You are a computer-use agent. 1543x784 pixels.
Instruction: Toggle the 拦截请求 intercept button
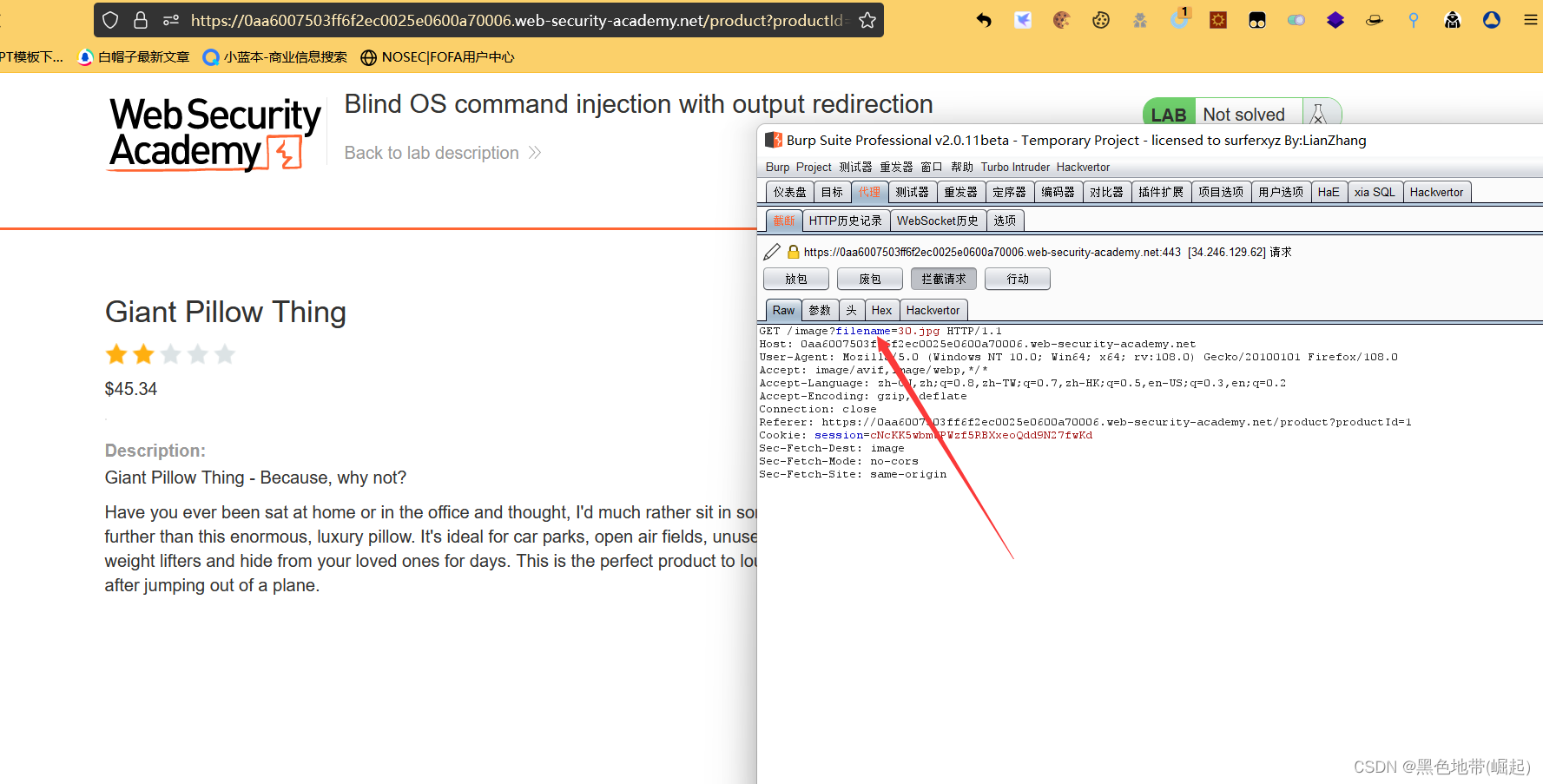coord(944,279)
